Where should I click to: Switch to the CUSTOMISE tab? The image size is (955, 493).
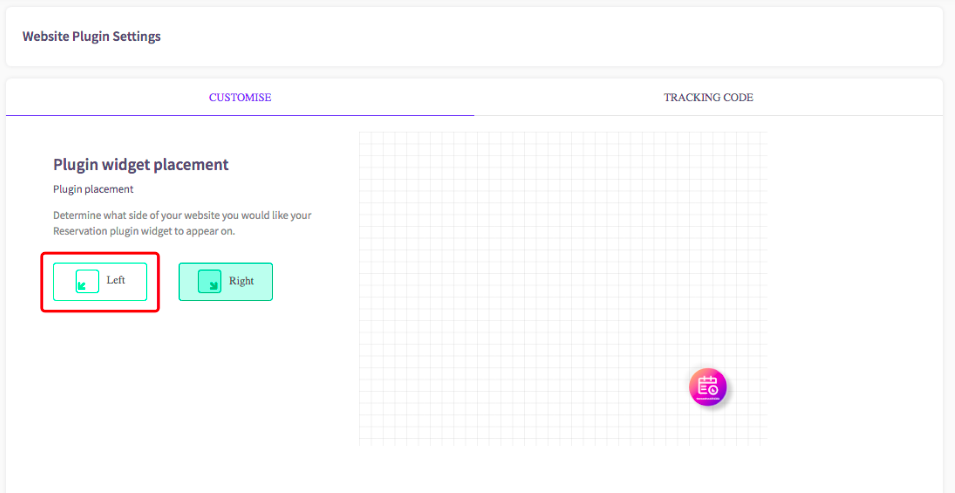click(240, 98)
